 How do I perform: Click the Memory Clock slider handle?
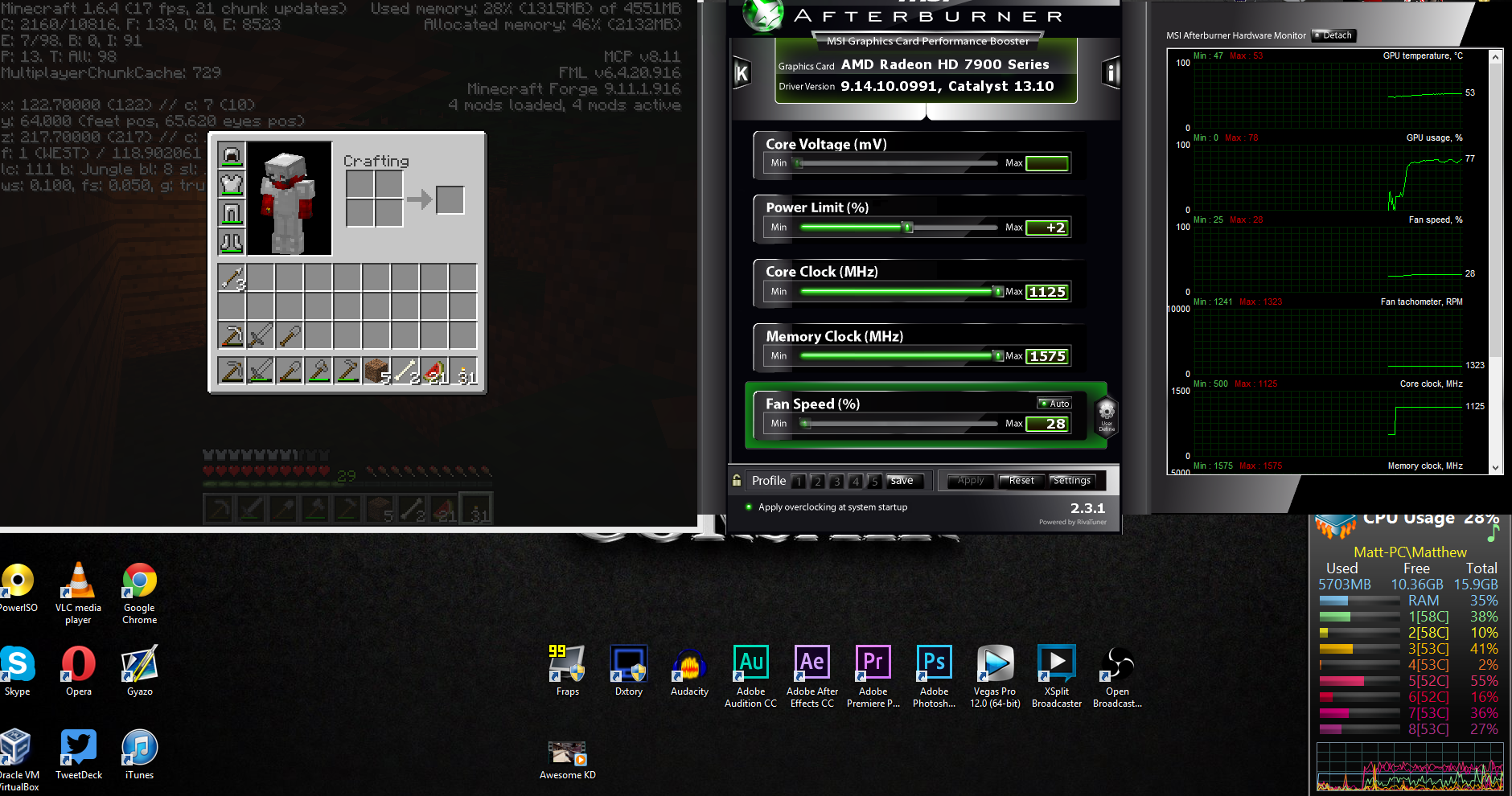coord(998,356)
